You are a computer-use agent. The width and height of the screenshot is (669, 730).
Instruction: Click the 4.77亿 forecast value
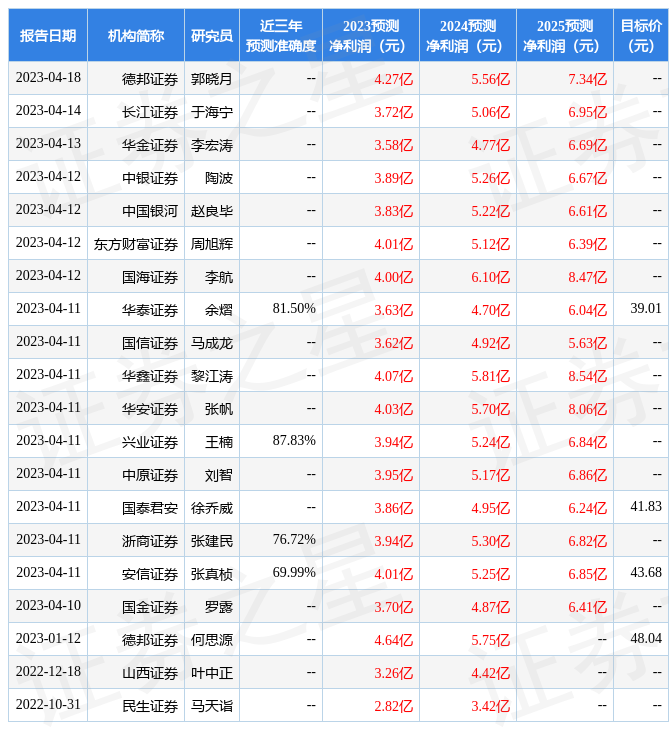click(x=490, y=145)
